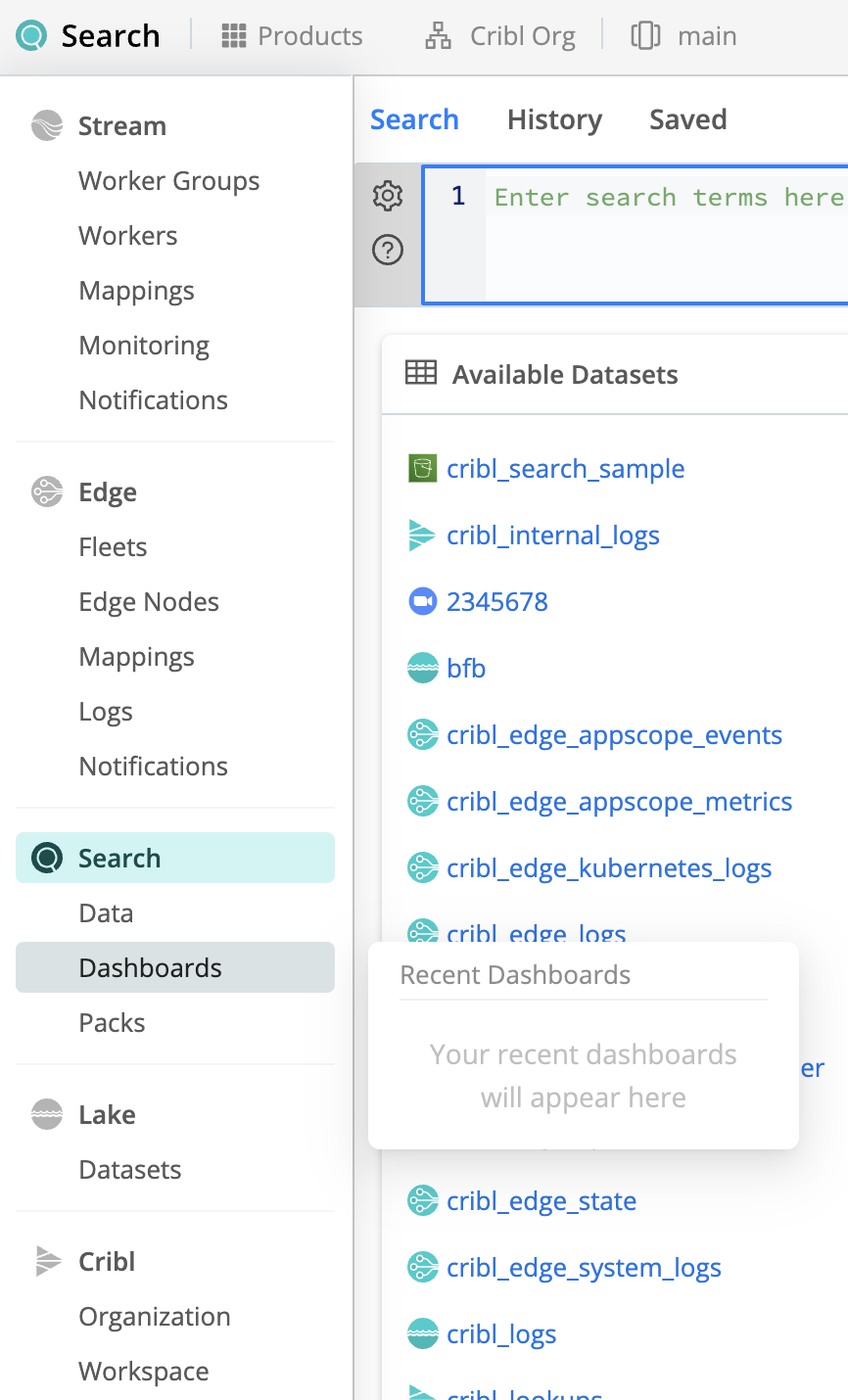Open the cribl_internal_logs dataset
848x1400 pixels.
553,536
